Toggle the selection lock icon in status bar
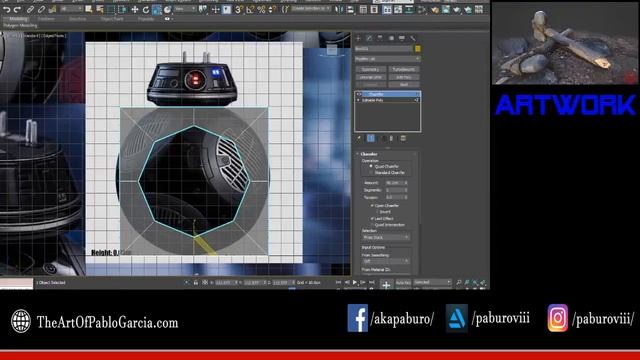Viewport: 640px width, 360px height. click(x=196, y=282)
